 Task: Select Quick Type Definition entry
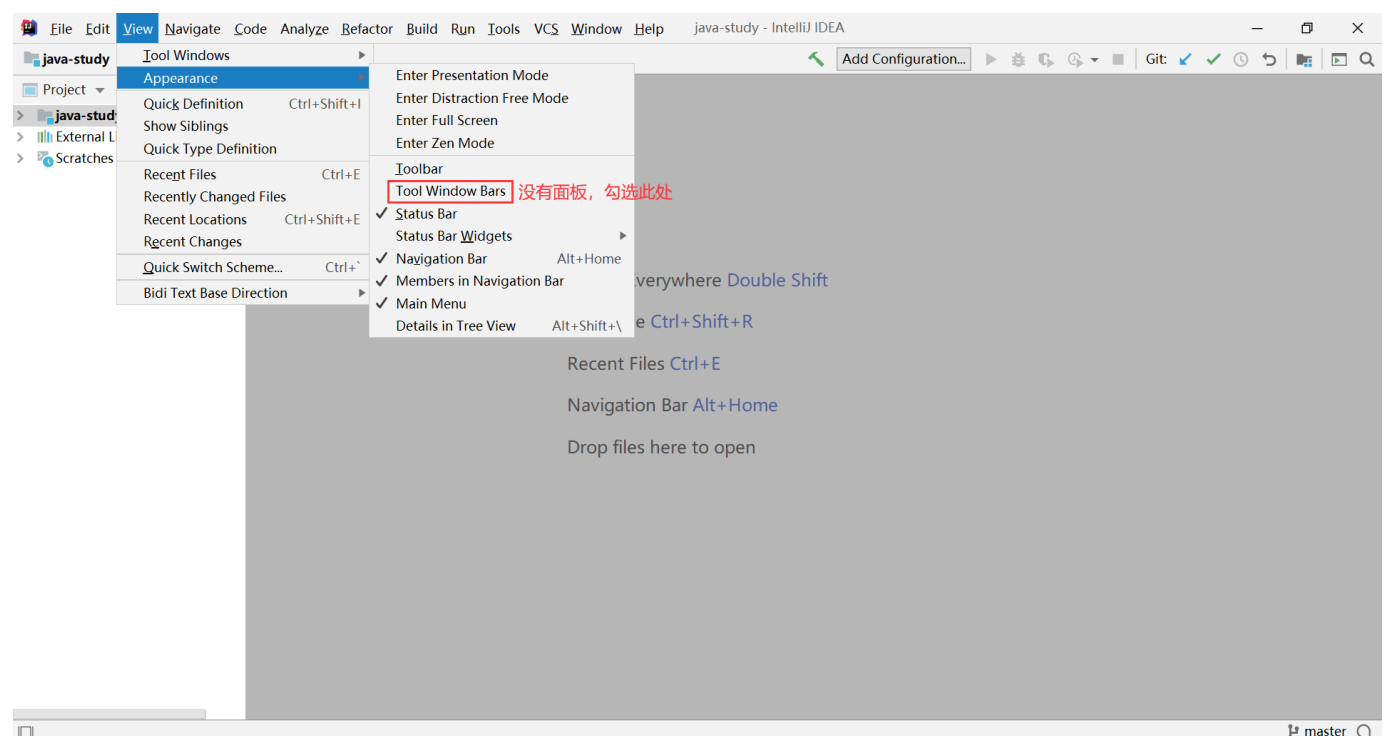coord(244,149)
